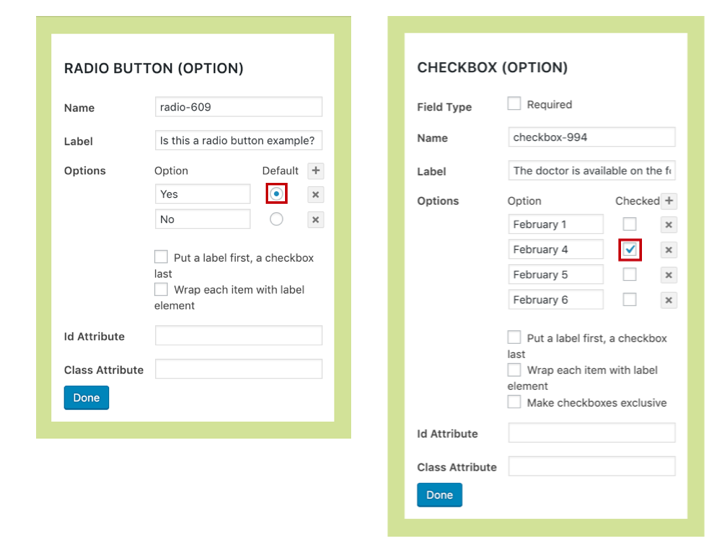Click Done in the Radio Button panel
This screenshot has width=725, height=556.
(86, 398)
